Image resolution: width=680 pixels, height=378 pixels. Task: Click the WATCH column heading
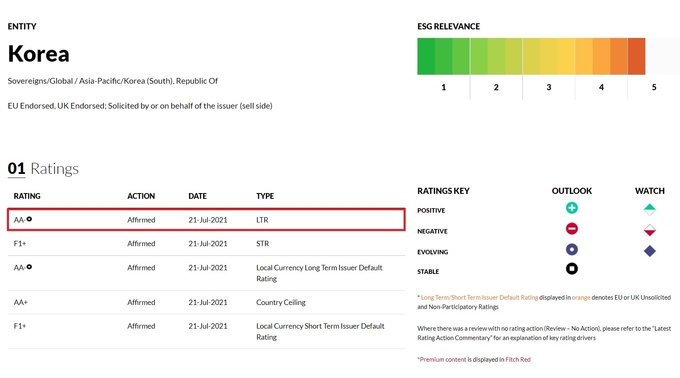click(650, 191)
